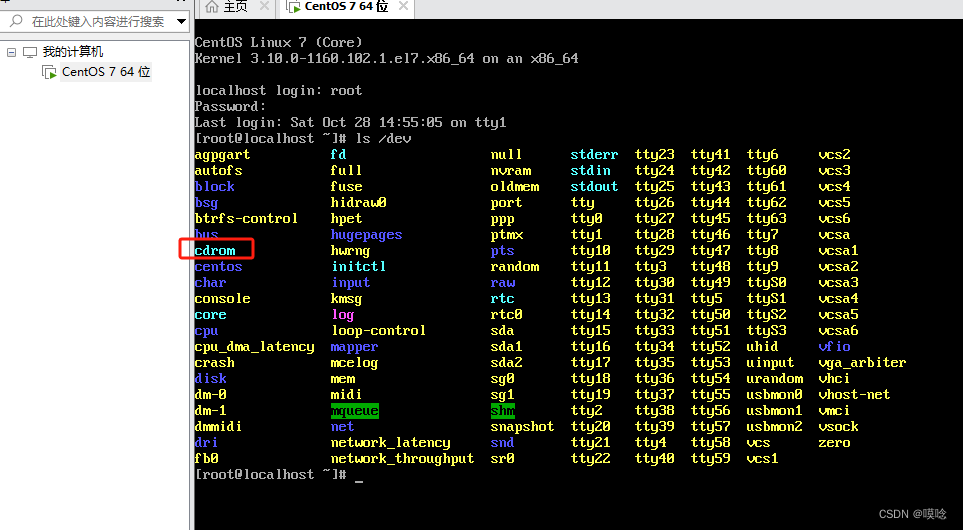Screen dimensions: 963x530
Task: Close the 主页 tab
Action: coord(264,6)
